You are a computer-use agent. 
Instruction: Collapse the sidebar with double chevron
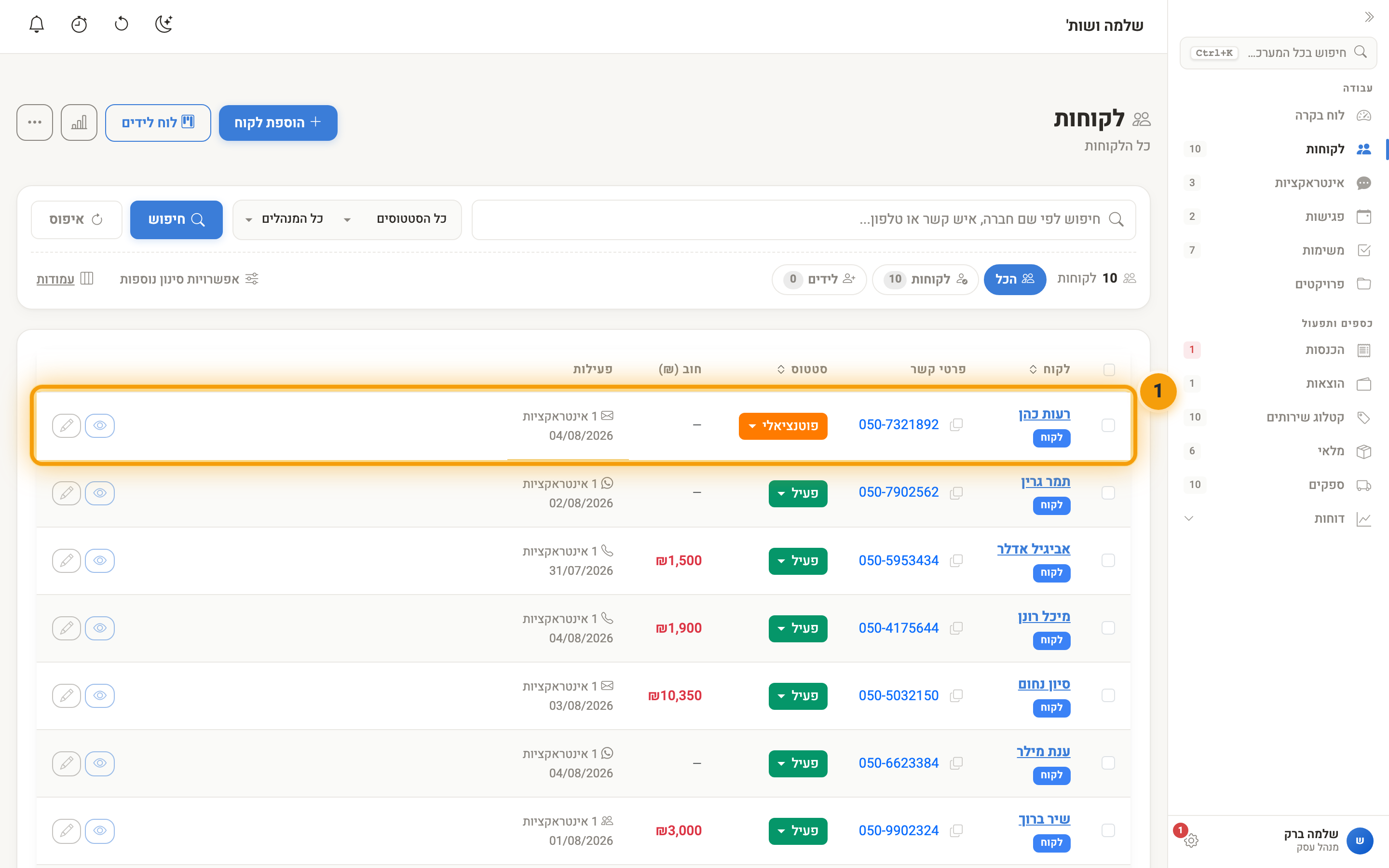1369,17
